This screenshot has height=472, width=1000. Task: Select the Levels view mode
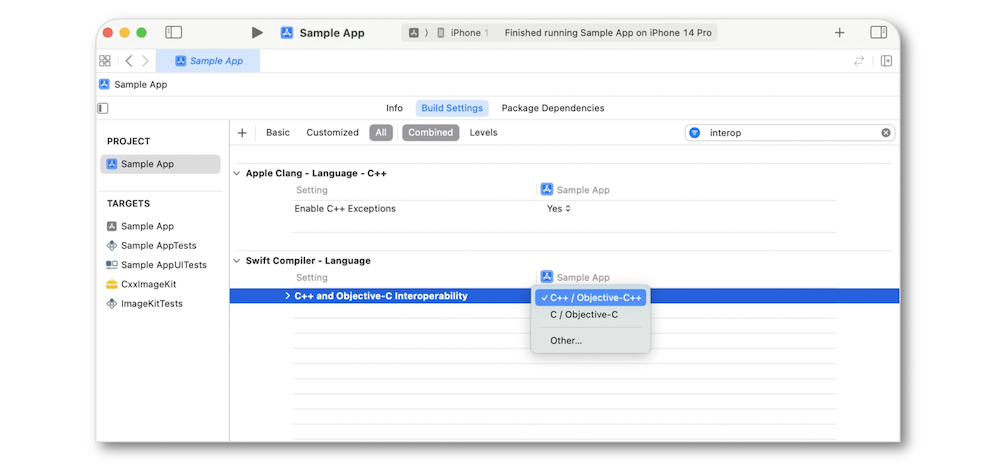click(483, 133)
